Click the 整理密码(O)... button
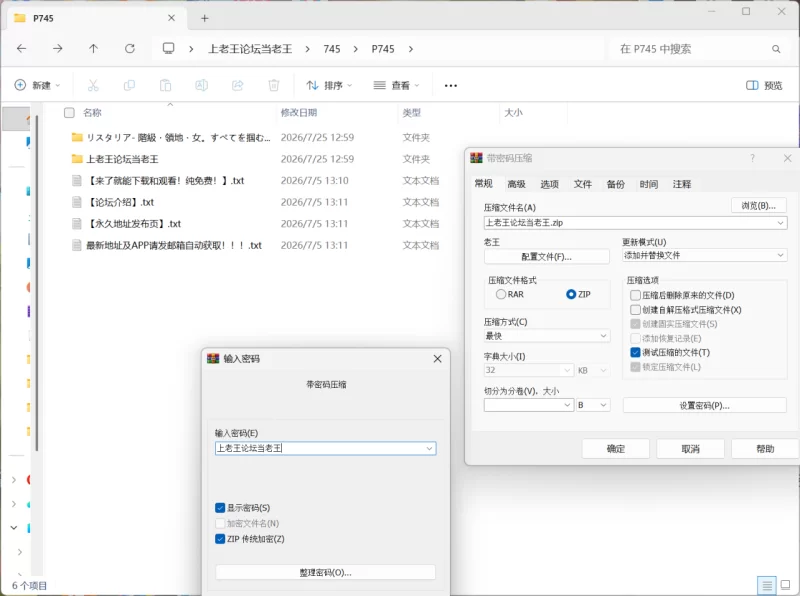 pyautogui.click(x=326, y=573)
